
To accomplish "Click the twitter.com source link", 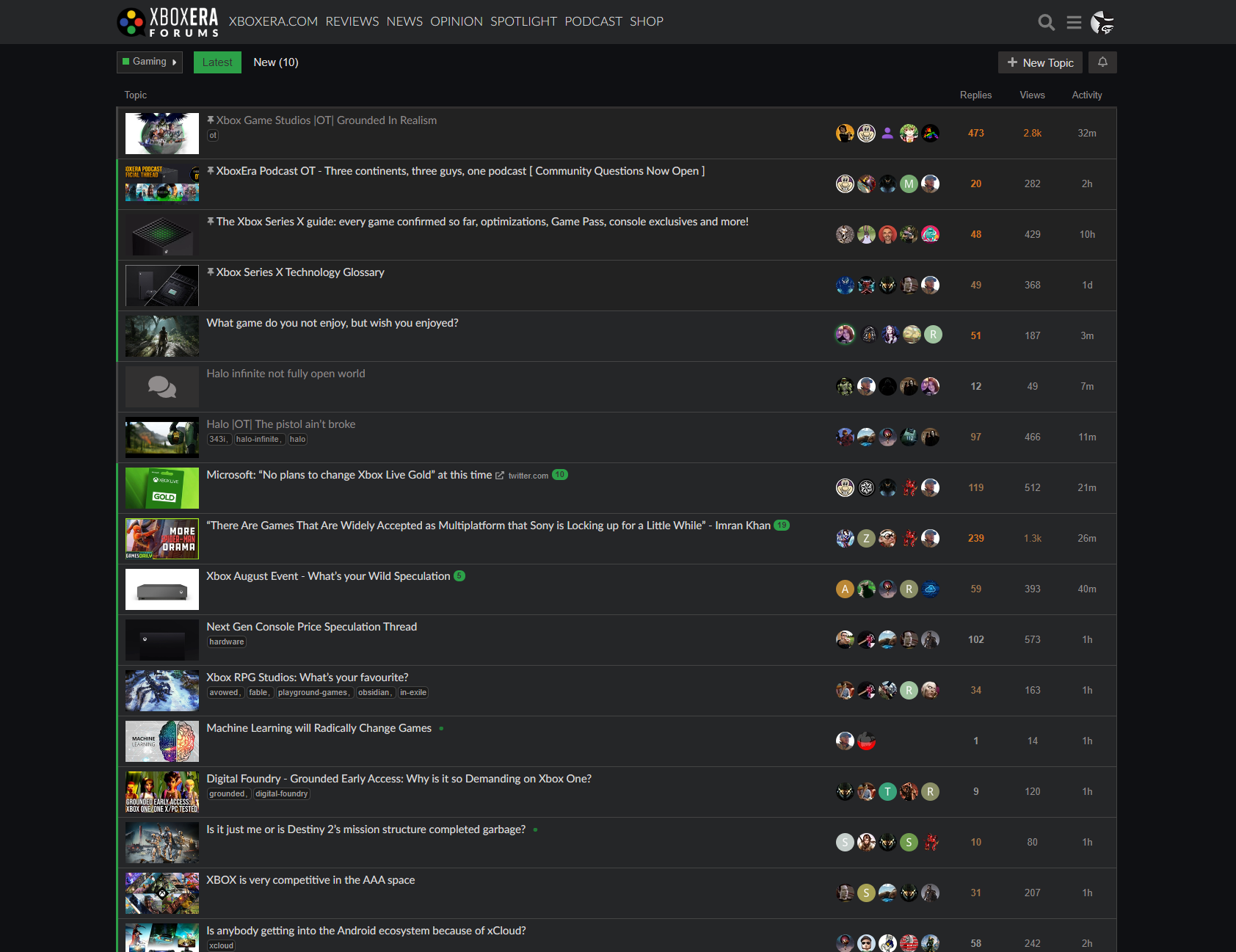I will pos(528,476).
